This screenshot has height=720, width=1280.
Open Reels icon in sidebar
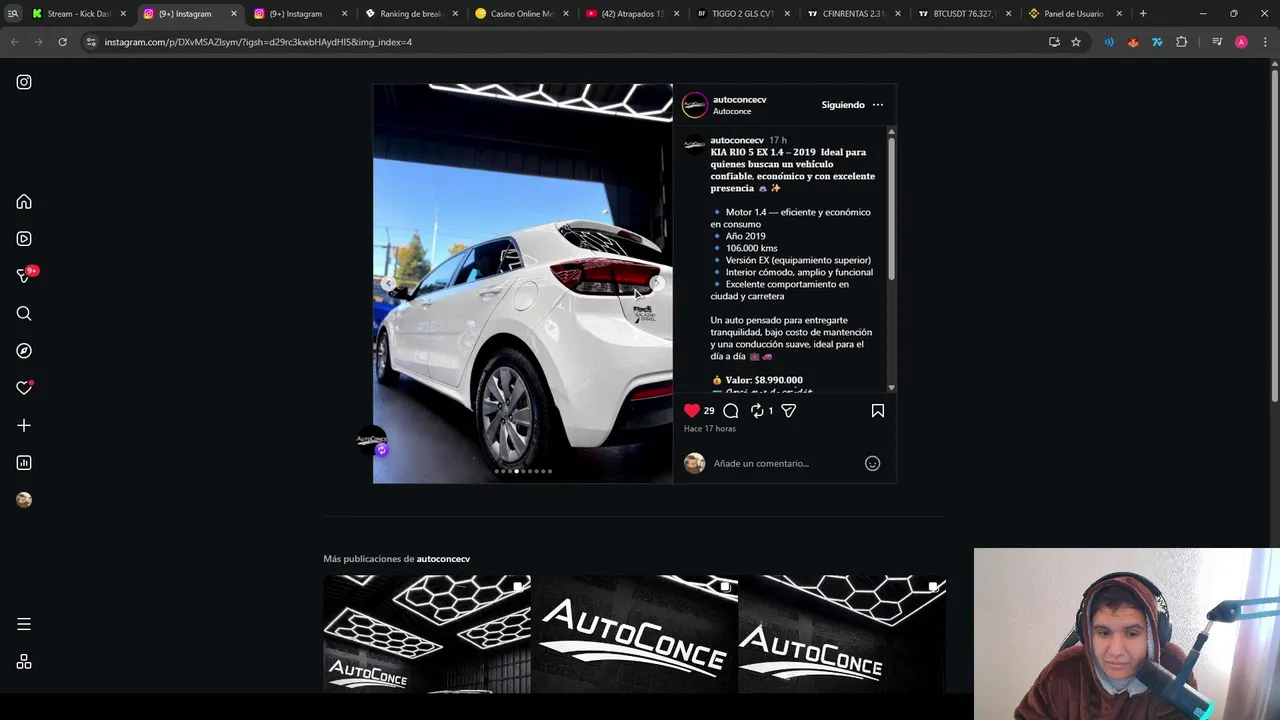(24, 239)
